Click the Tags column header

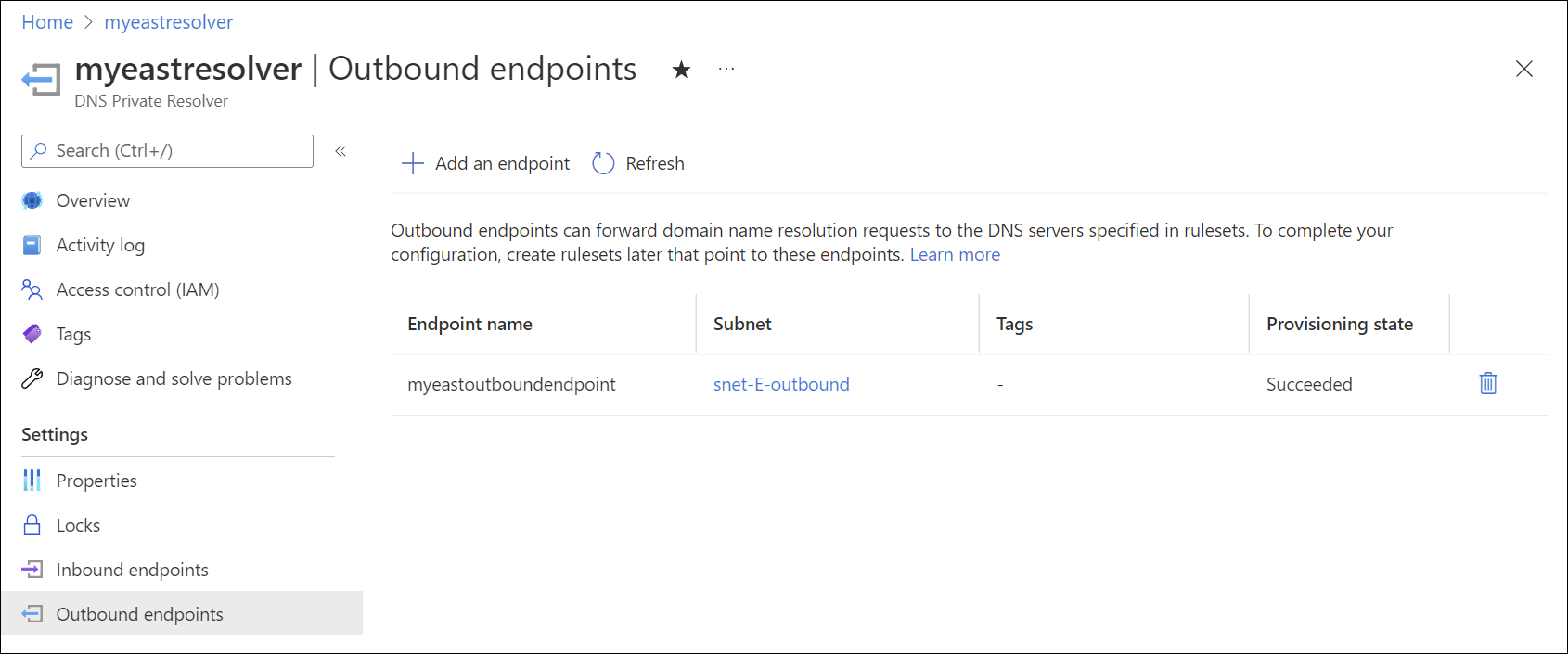(x=1014, y=324)
